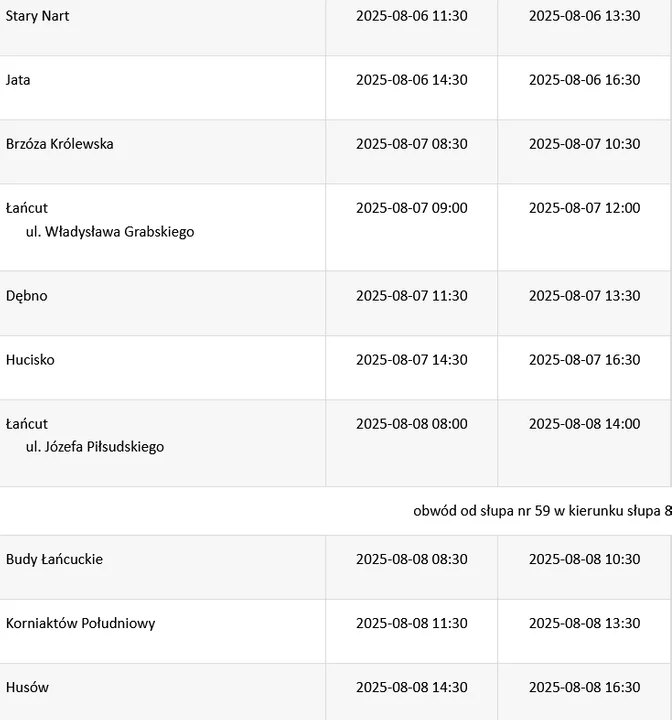This screenshot has height=720, width=672.
Task: Click the obwód od słupa nr 59 note
Action: (542, 511)
